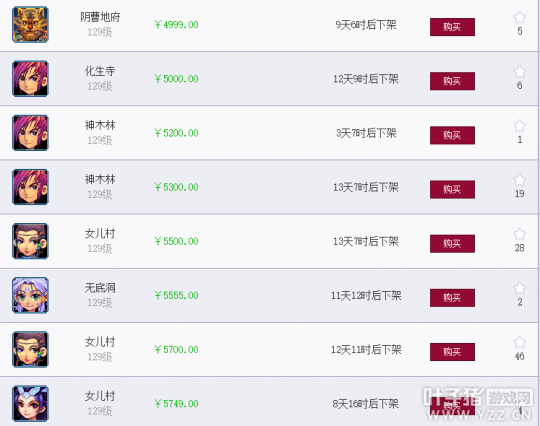Screen dimensions: 540x426
Task: Open the 化生寺 character avatar
Action: coord(30,79)
